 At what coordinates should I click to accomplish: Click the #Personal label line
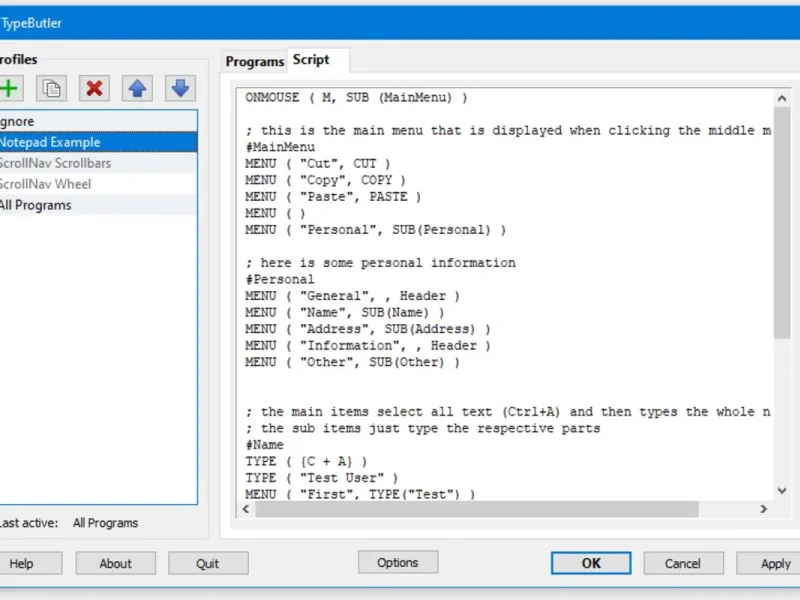[x=280, y=280]
